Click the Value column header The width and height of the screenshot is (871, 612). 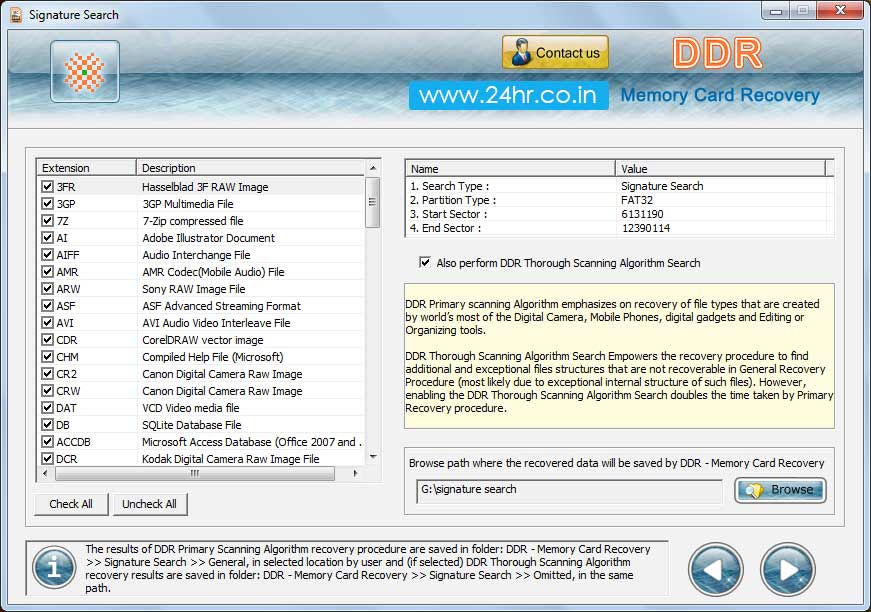[720, 168]
